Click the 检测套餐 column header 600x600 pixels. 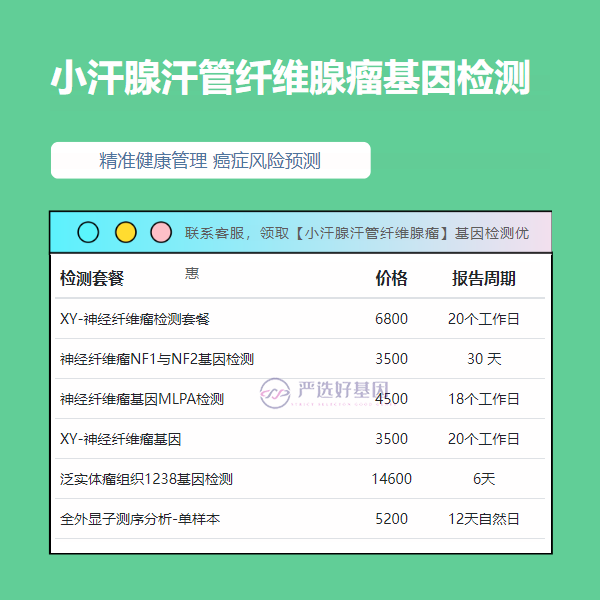click(x=92, y=278)
